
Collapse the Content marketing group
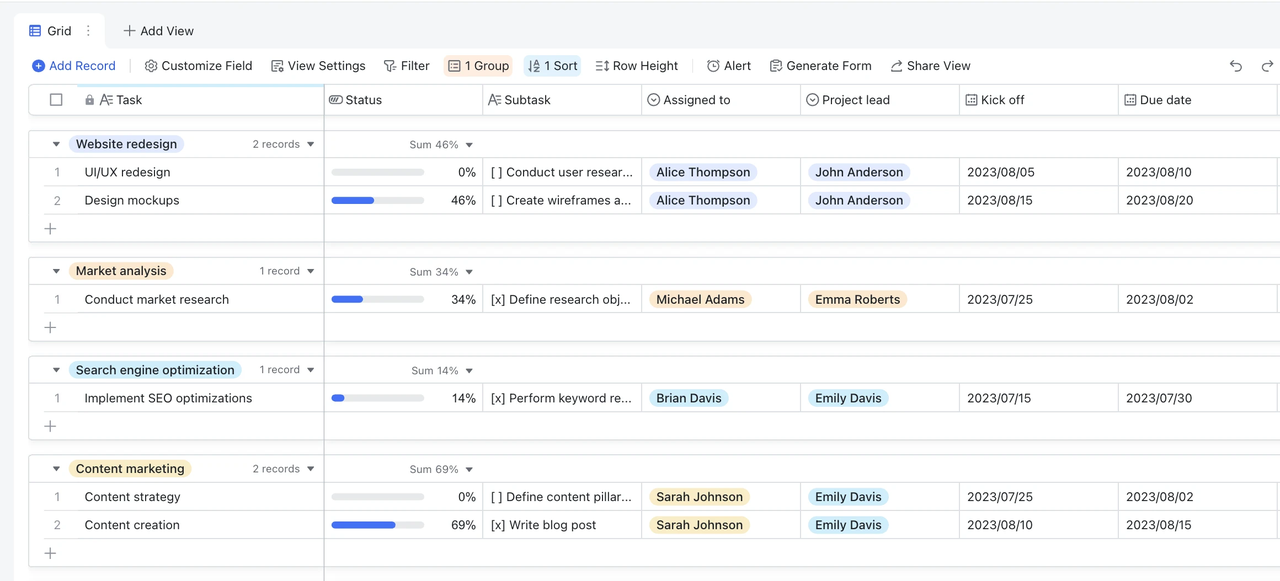[56, 469]
